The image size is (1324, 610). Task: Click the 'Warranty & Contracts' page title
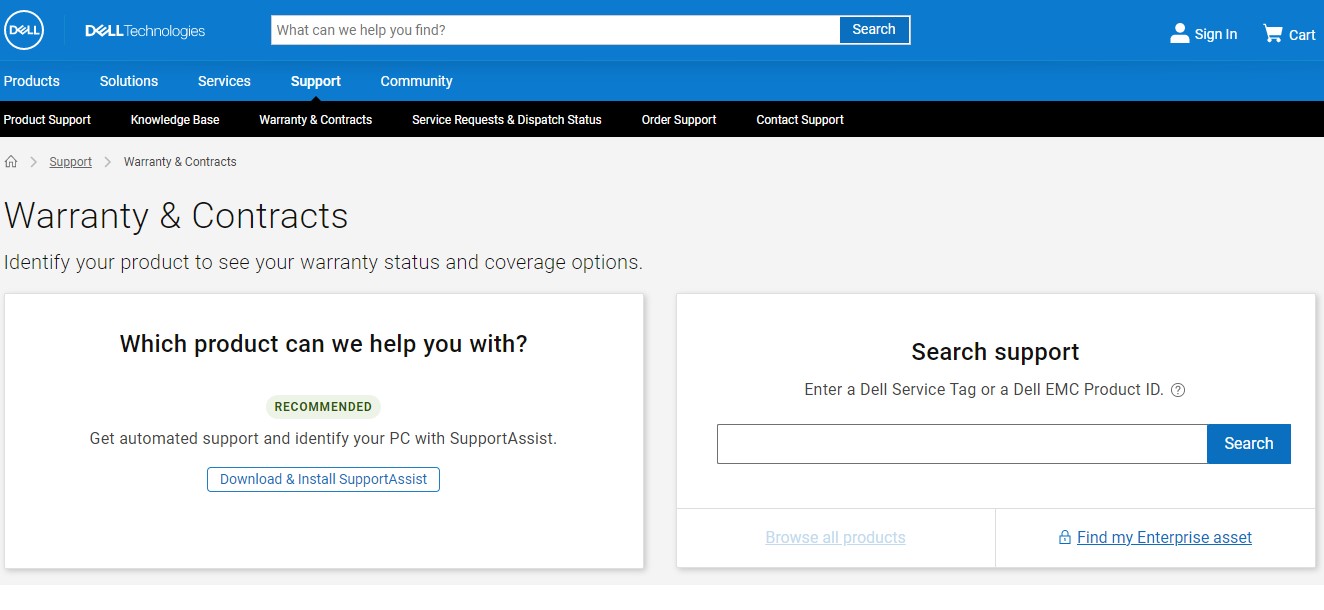click(x=176, y=216)
